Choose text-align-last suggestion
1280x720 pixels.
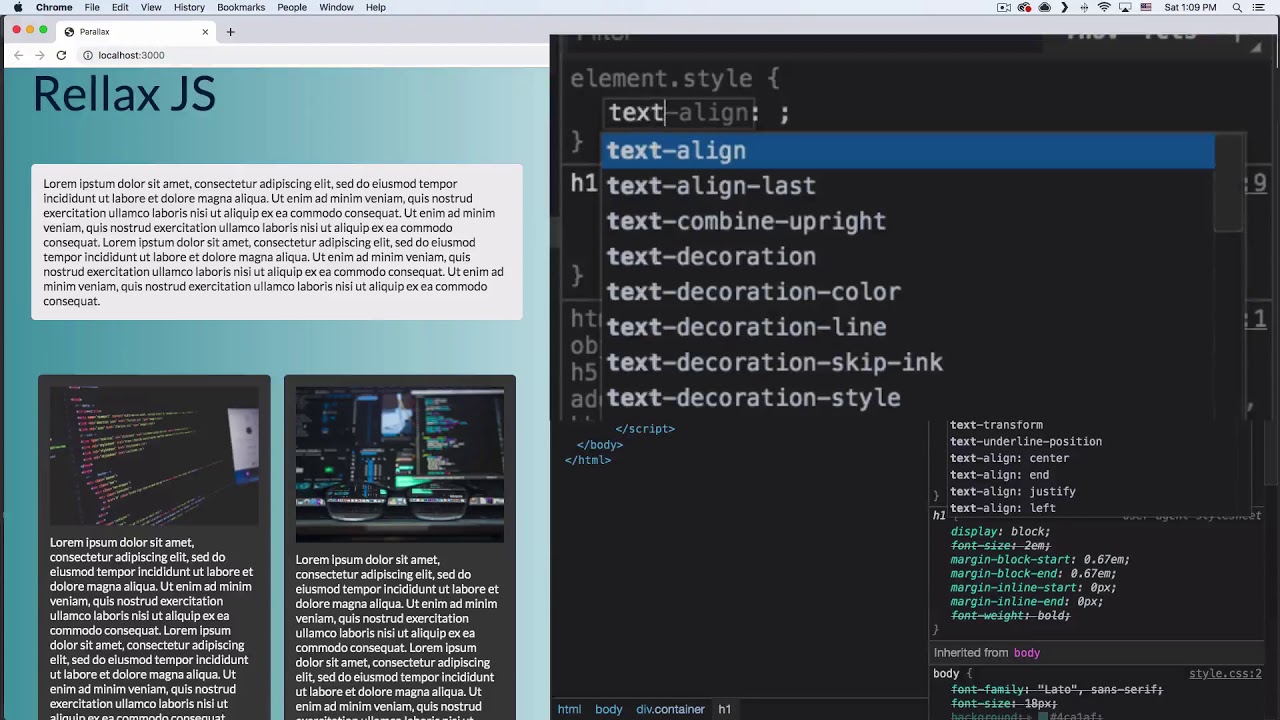tap(910, 186)
